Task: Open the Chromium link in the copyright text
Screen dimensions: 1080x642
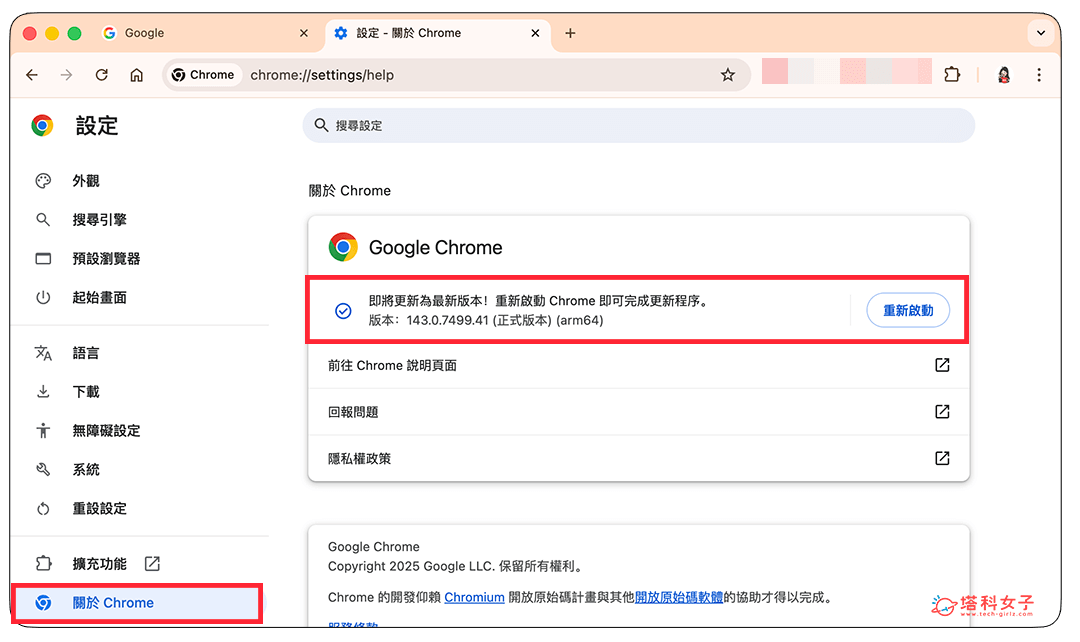Action: click(474, 597)
